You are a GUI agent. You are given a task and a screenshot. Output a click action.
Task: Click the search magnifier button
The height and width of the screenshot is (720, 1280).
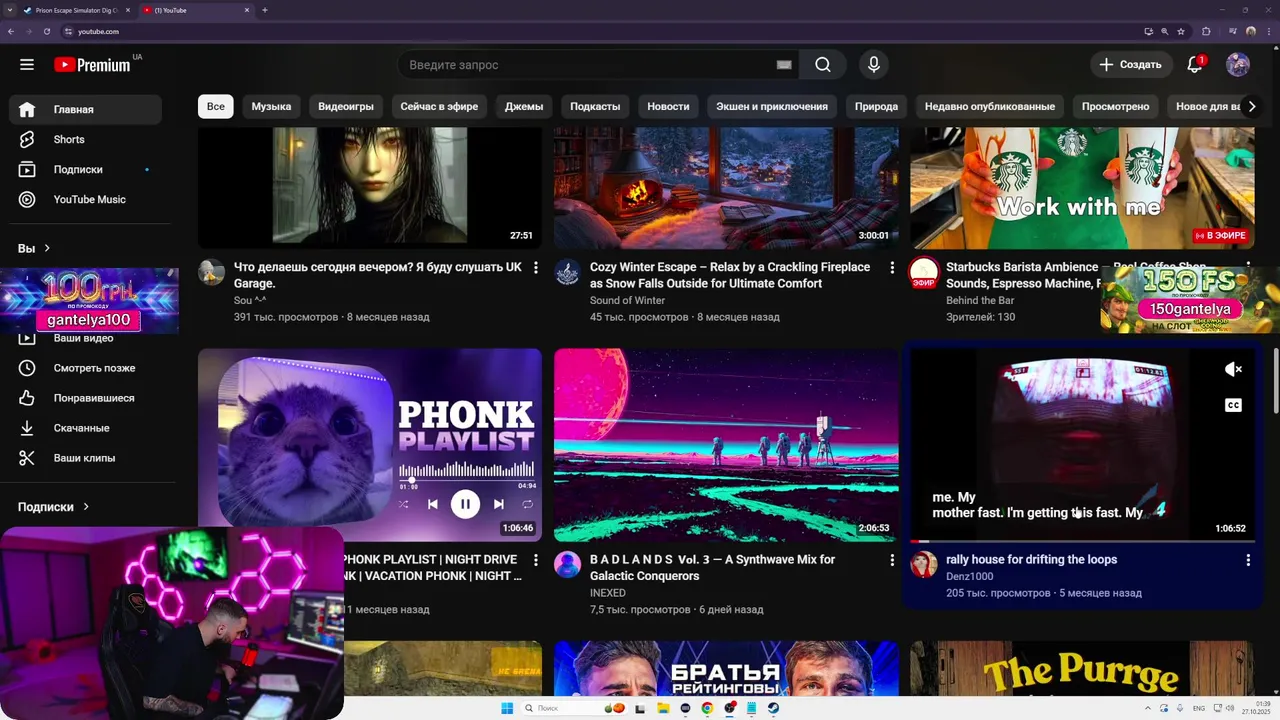pyautogui.click(x=823, y=65)
